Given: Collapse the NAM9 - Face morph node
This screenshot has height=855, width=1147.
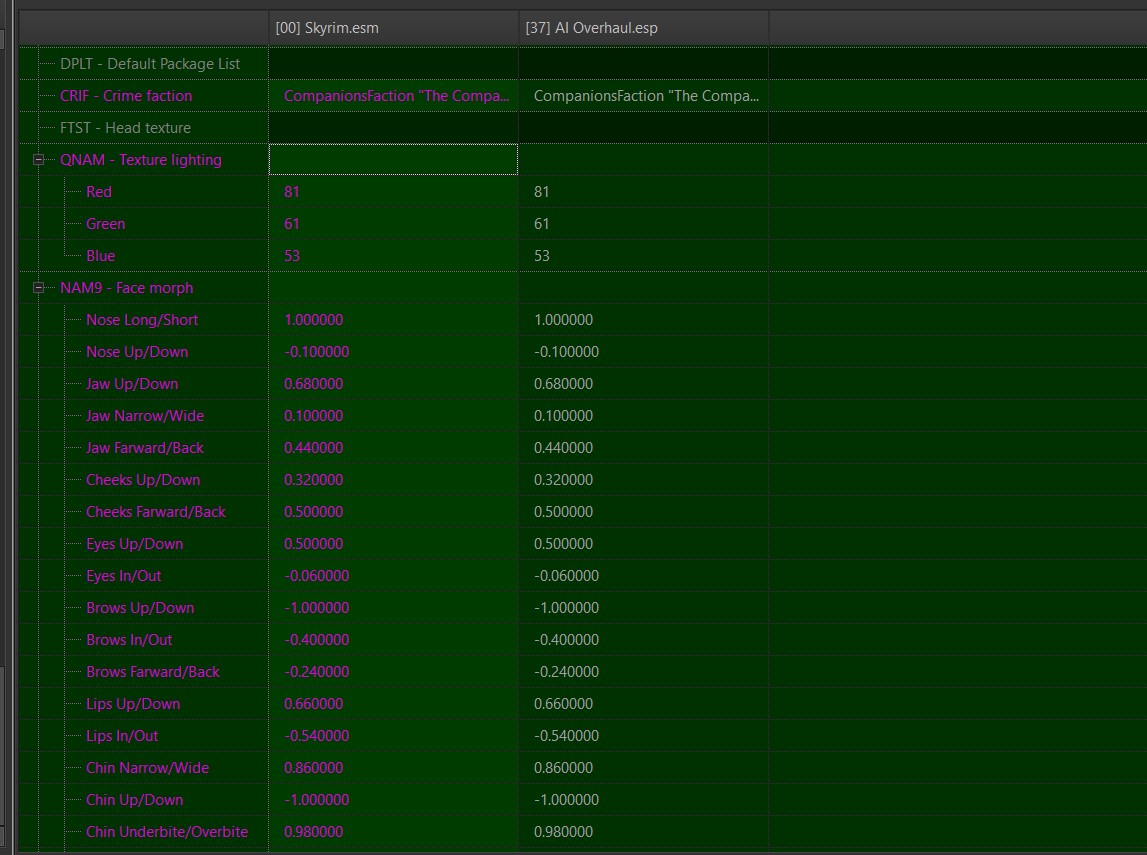Looking at the screenshot, I should 39,287.
